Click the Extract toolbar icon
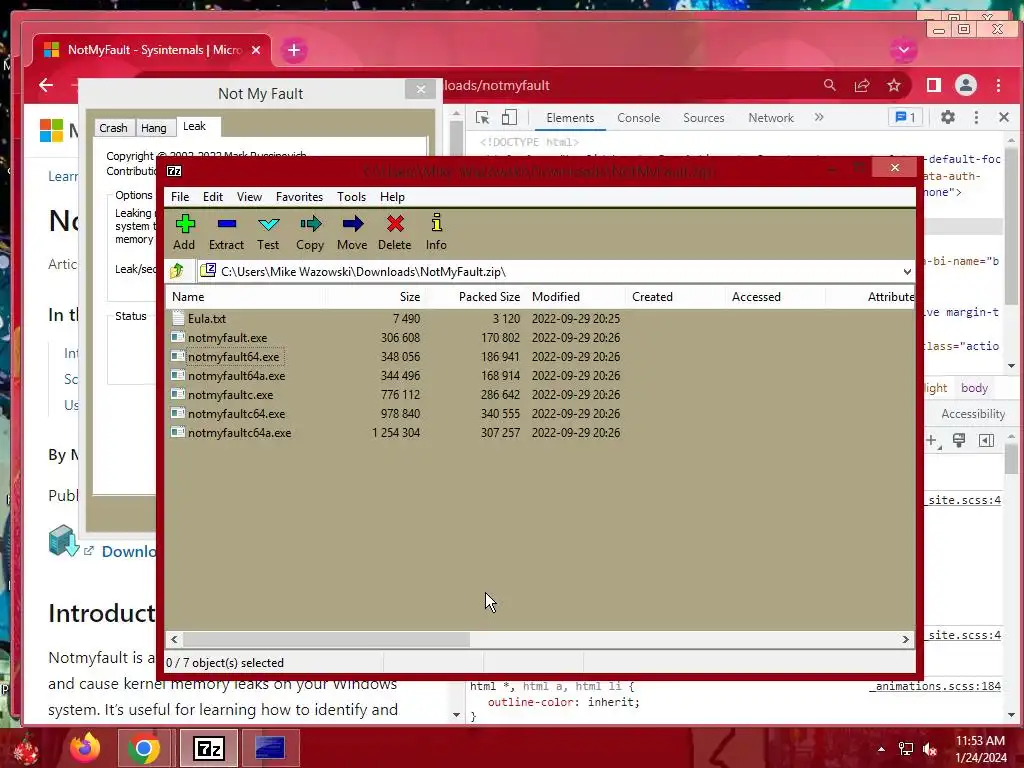The height and width of the screenshot is (768, 1024). [x=226, y=232]
